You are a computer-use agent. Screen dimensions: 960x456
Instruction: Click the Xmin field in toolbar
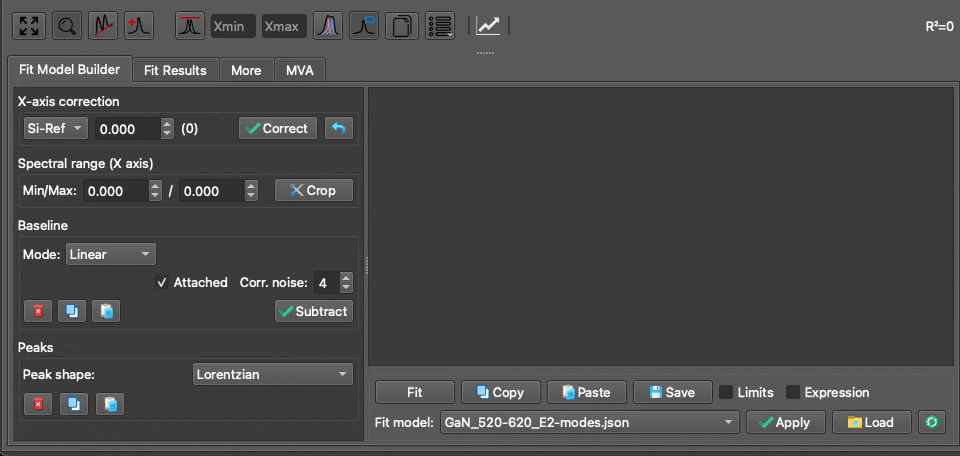point(233,26)
